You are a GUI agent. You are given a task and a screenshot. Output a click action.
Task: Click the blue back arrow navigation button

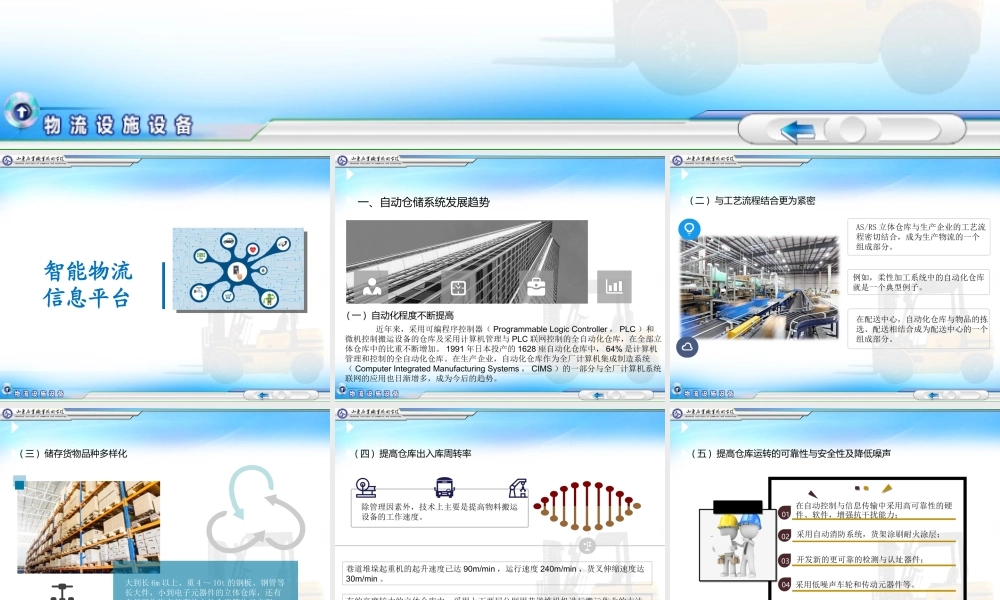click(795, 130)
